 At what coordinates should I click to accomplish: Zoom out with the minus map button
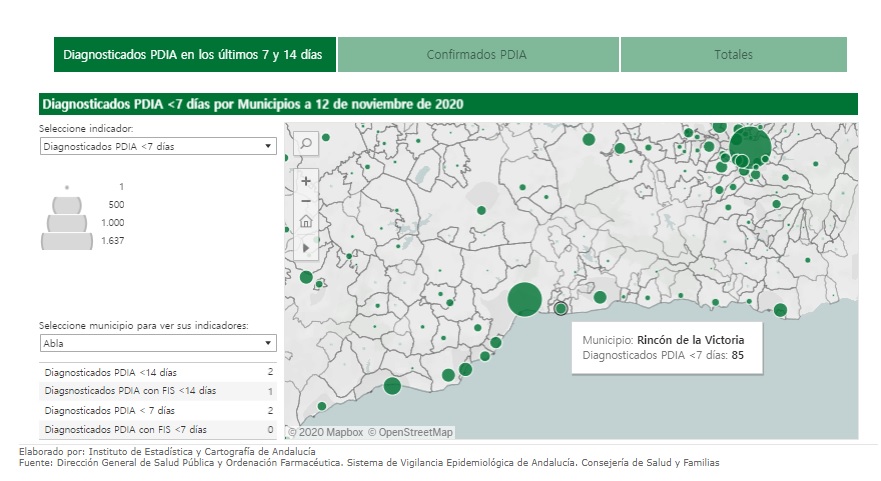306,201
